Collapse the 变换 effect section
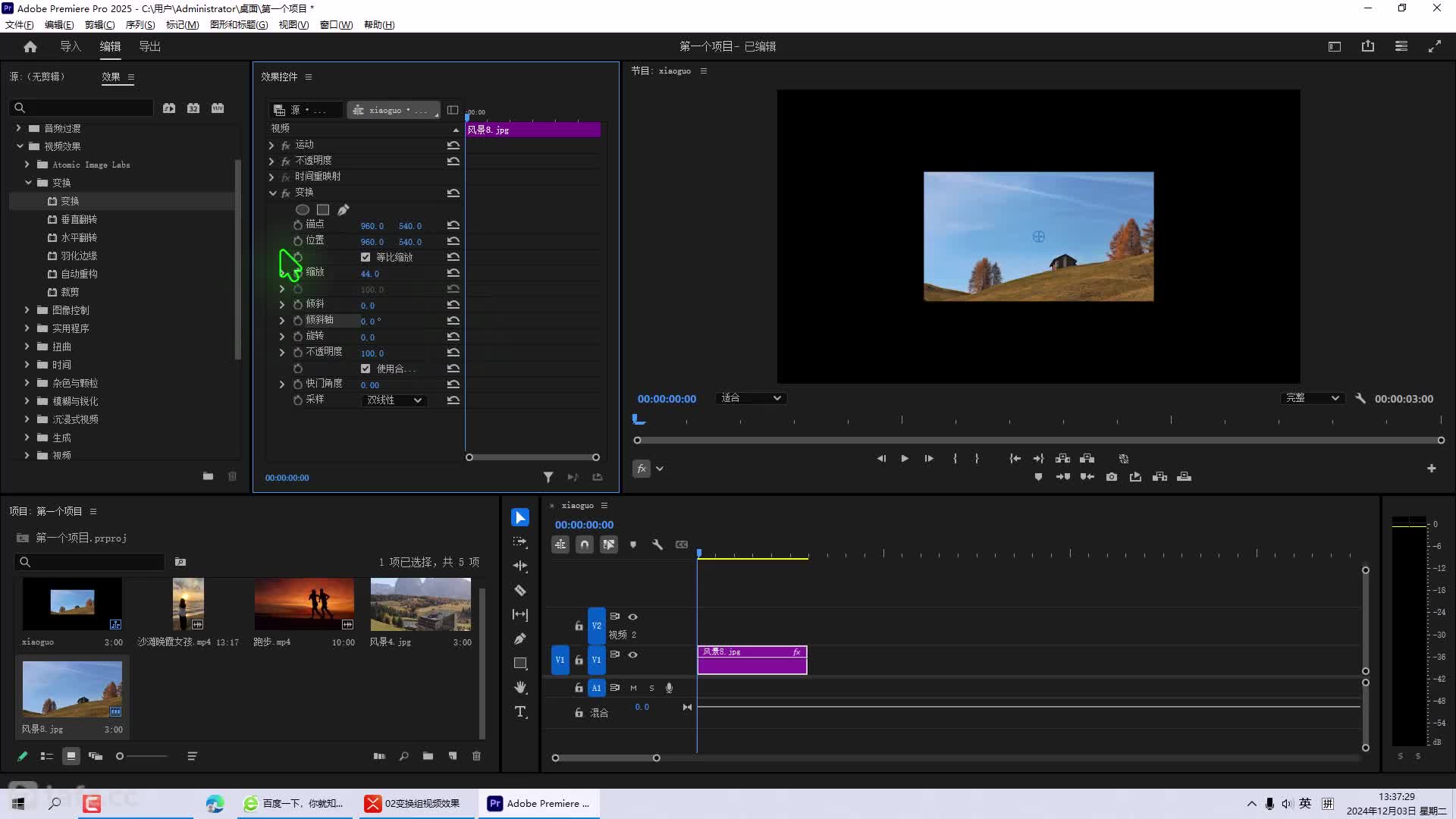1456x819 pixels. [272, 193]
